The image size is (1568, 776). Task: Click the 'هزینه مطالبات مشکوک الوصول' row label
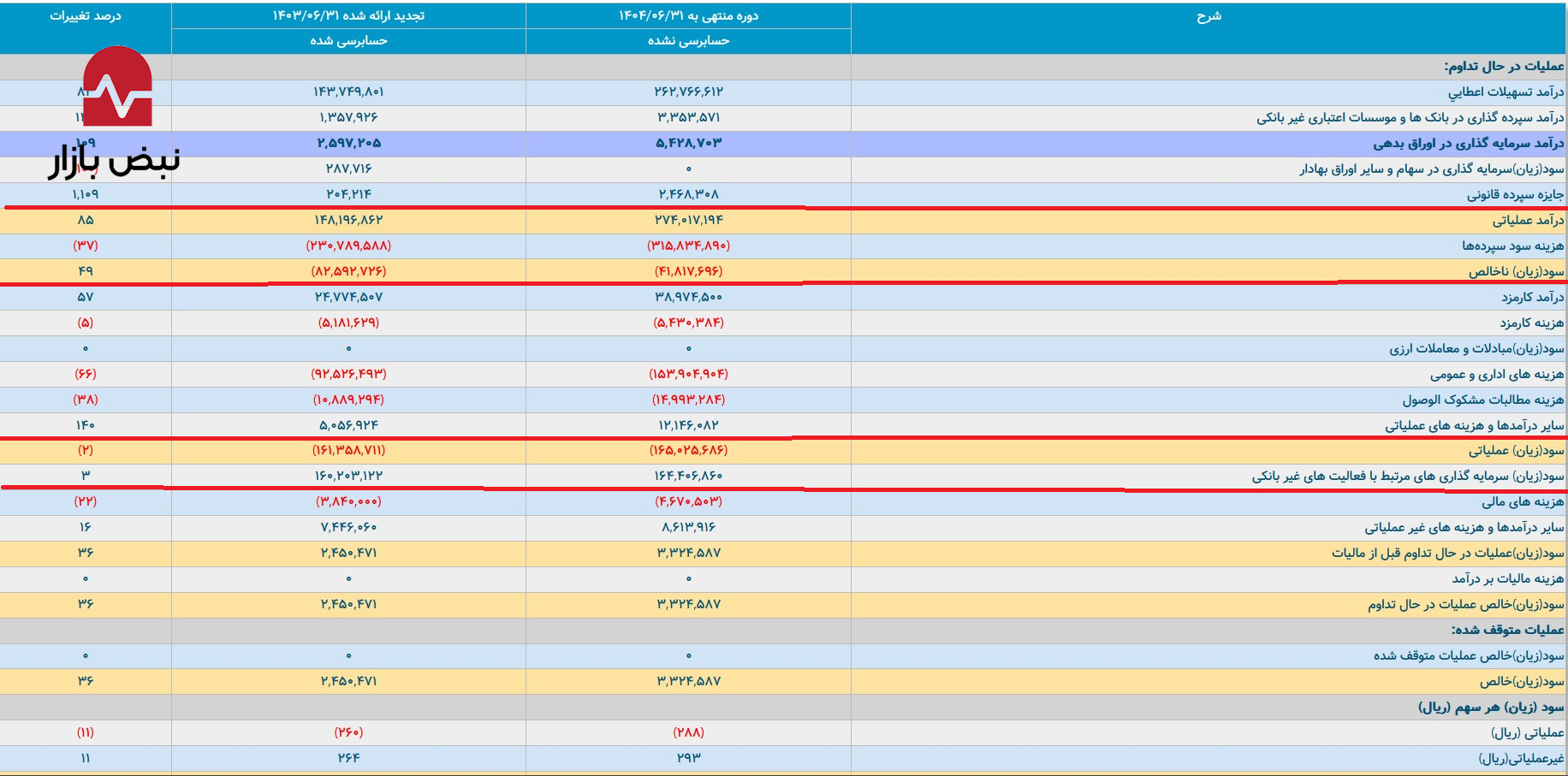[1482, 400]
